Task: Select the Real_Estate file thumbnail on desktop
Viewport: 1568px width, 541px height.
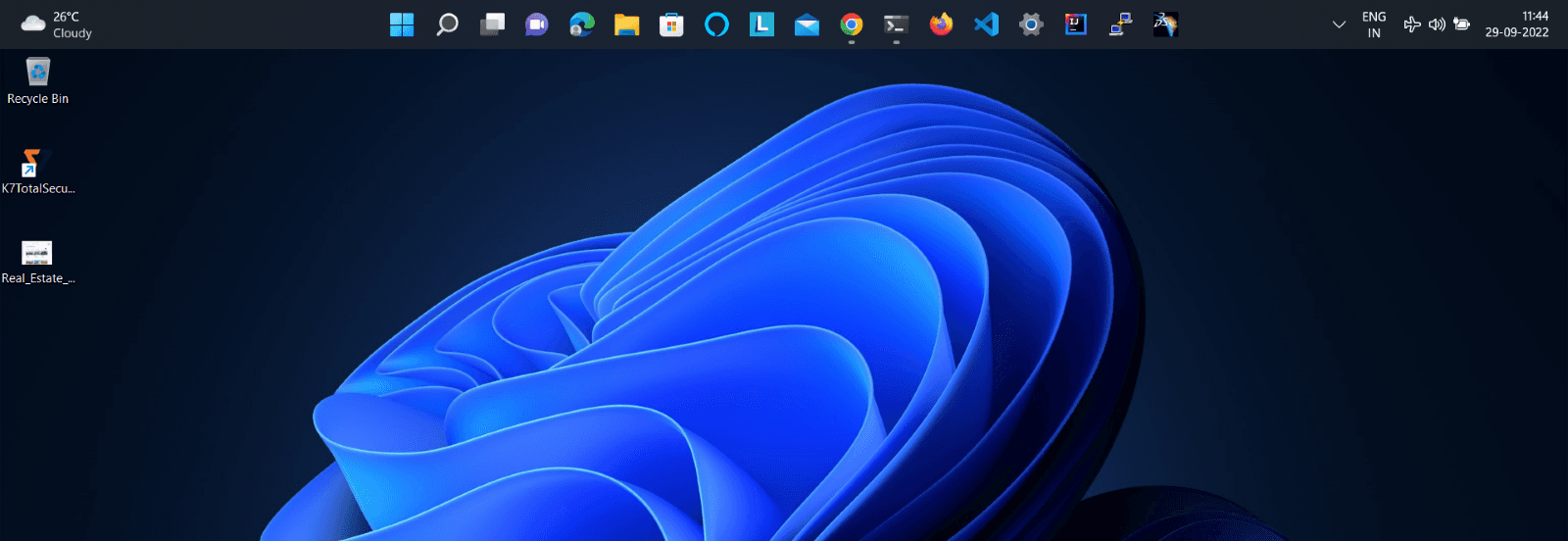Action: (x=37, y=253)
